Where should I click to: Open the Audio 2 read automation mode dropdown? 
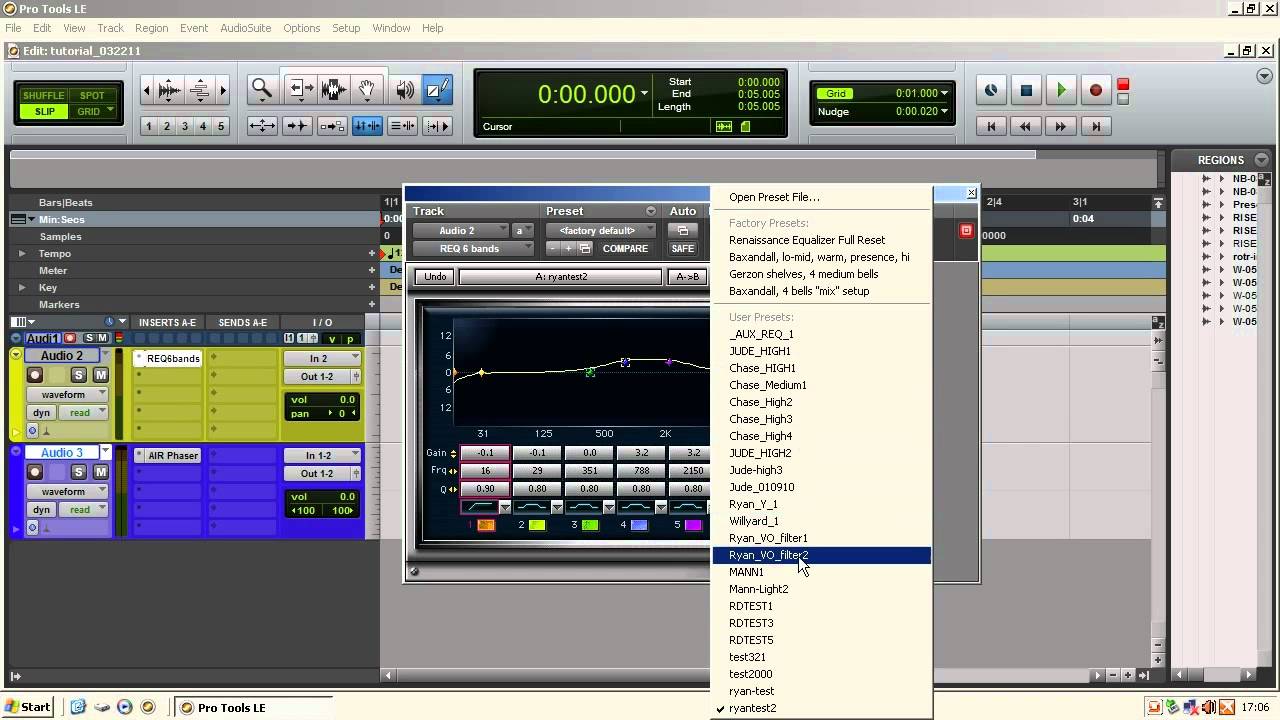click(83, 413)
